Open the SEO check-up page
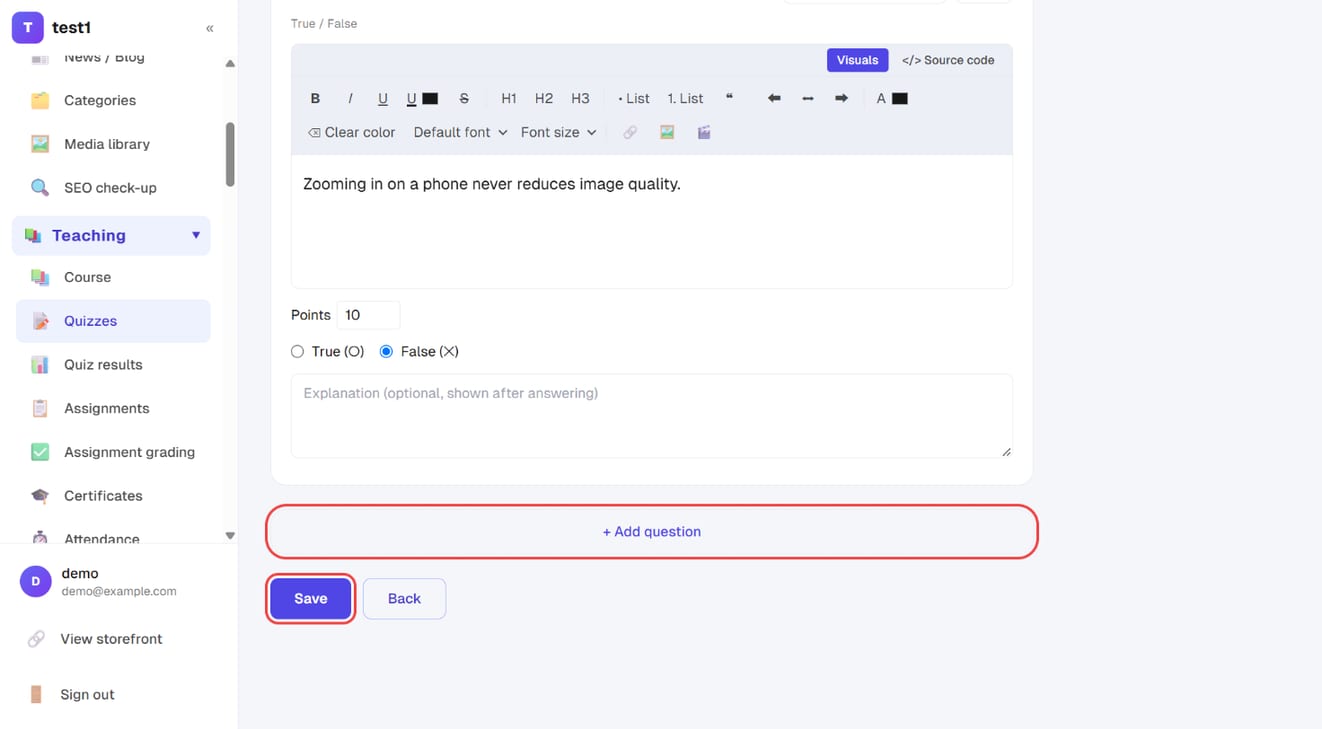 (113, 188)
